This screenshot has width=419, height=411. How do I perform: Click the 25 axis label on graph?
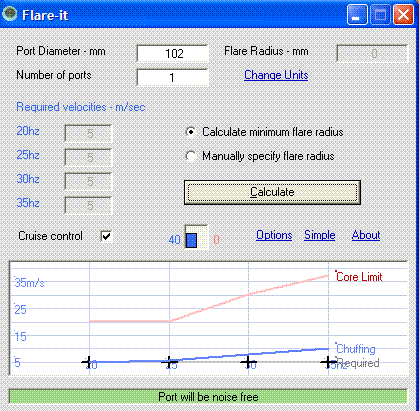20,310
